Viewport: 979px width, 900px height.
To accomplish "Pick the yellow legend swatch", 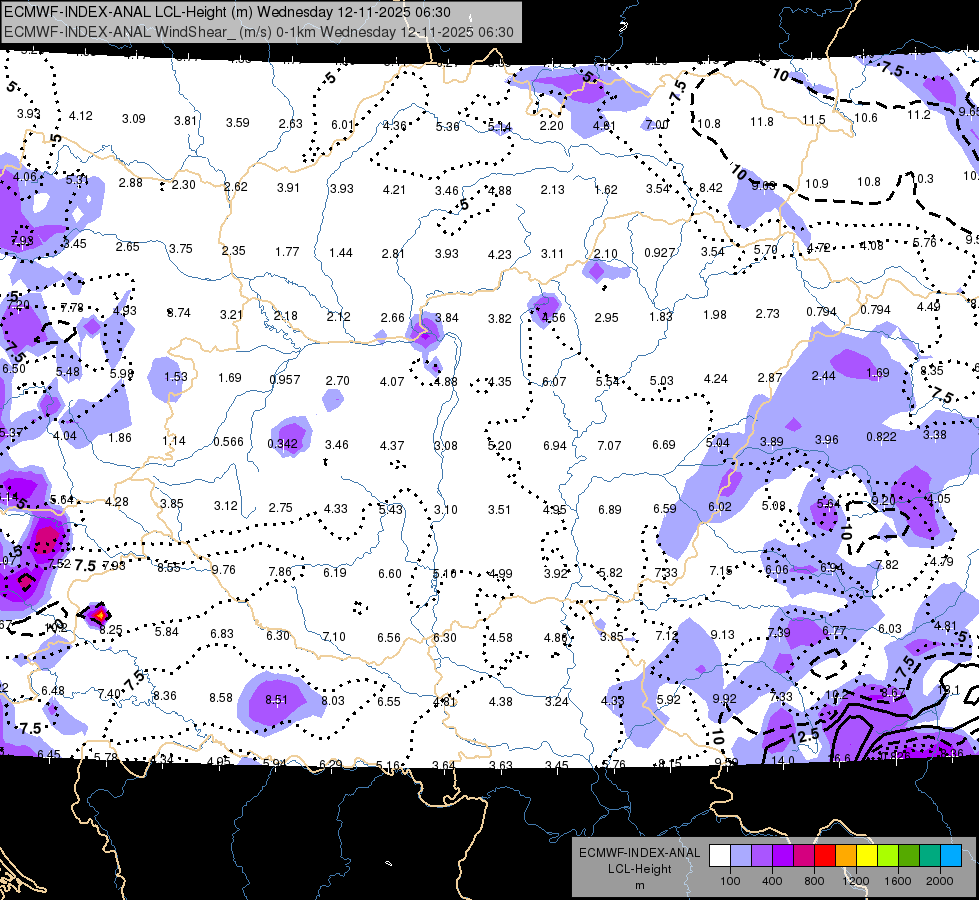I will pyautogui.click(x=867, y=856).
